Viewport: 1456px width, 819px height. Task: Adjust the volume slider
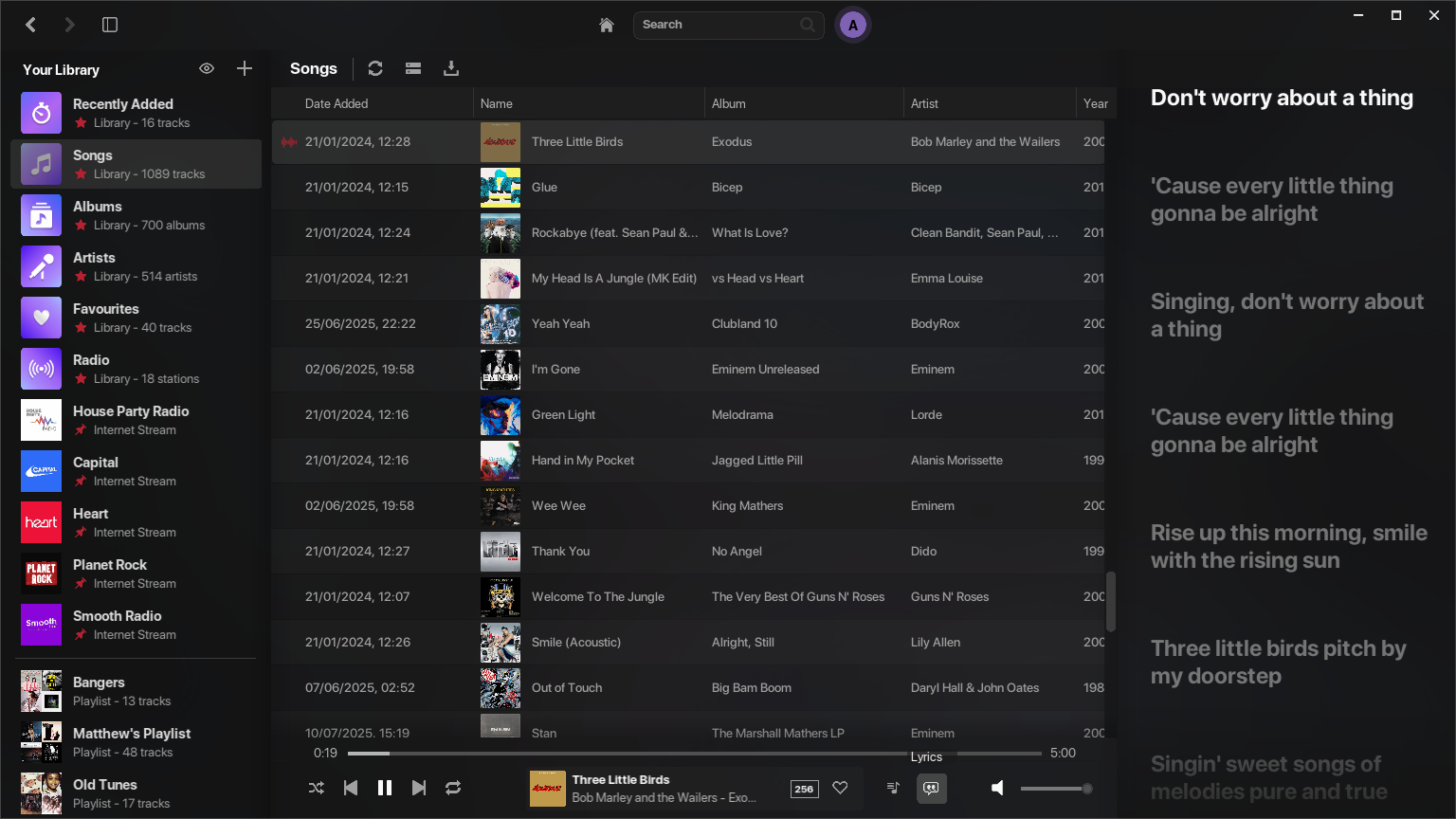point(1056,788)
